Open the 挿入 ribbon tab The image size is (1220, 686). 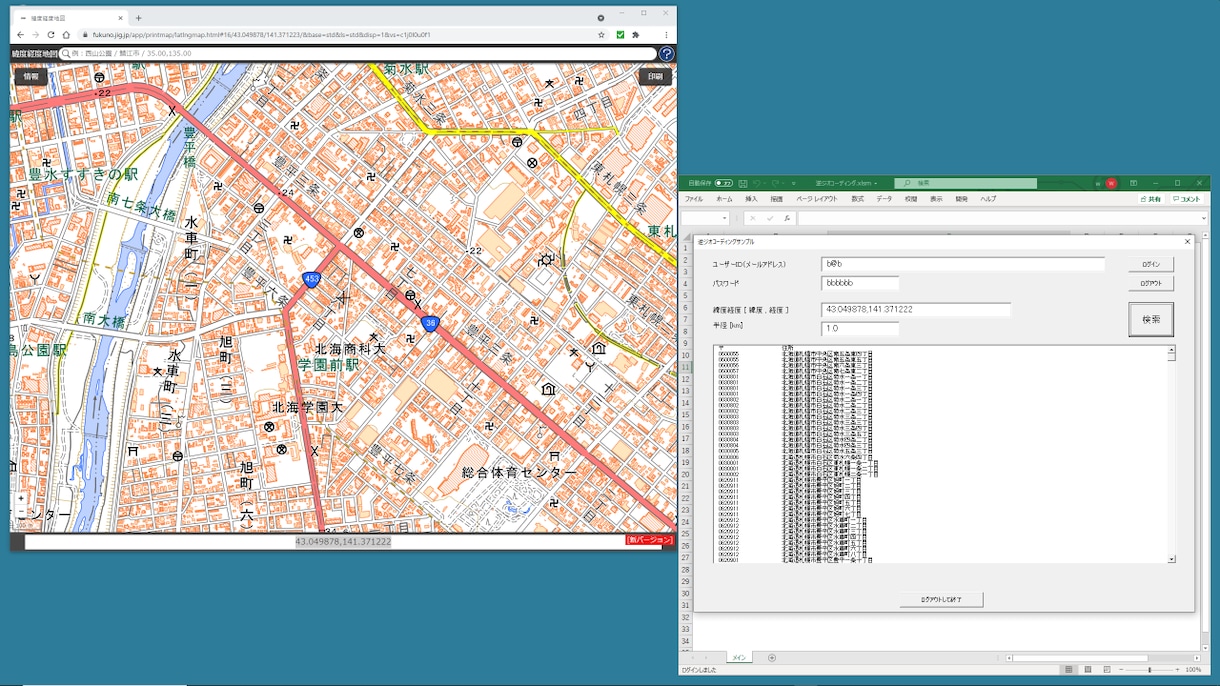tap(751, 199)
